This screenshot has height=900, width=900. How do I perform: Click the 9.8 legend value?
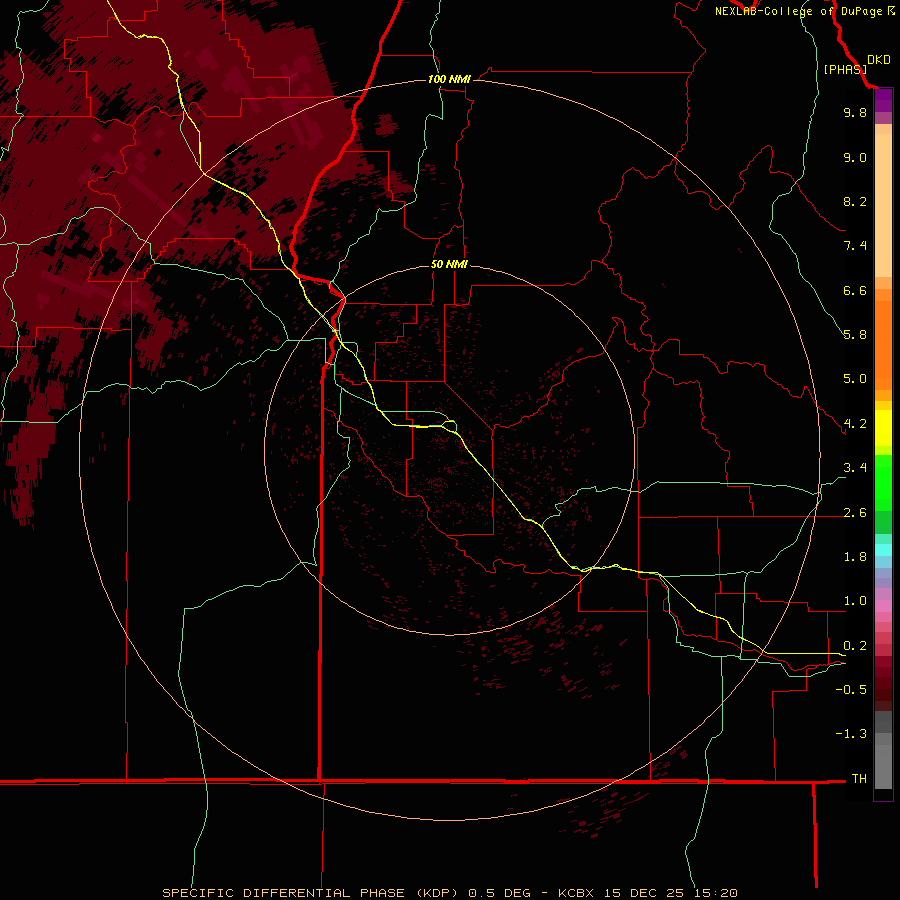click(x=855, y=112)
